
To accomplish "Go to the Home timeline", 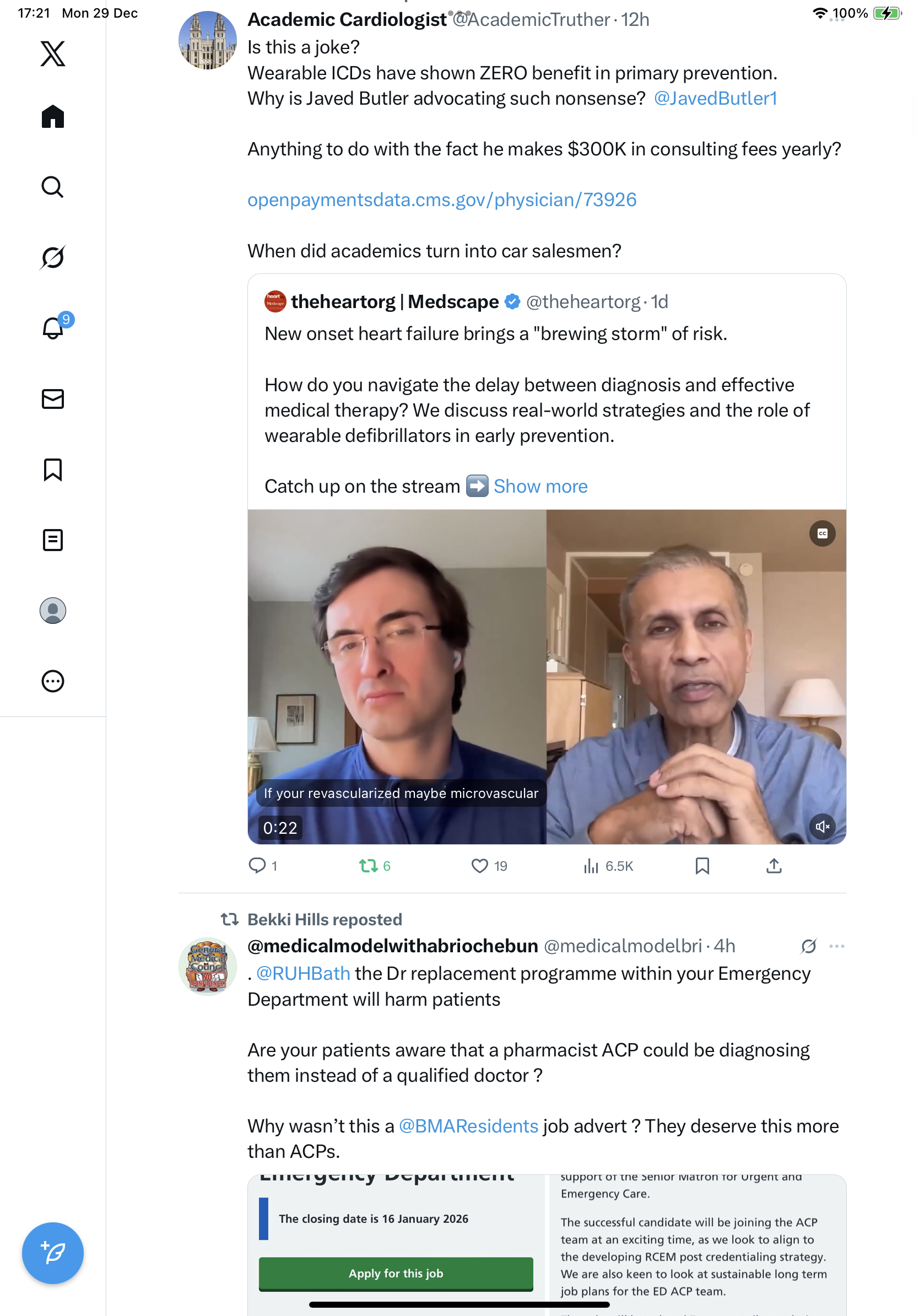I will pos(53,117).
